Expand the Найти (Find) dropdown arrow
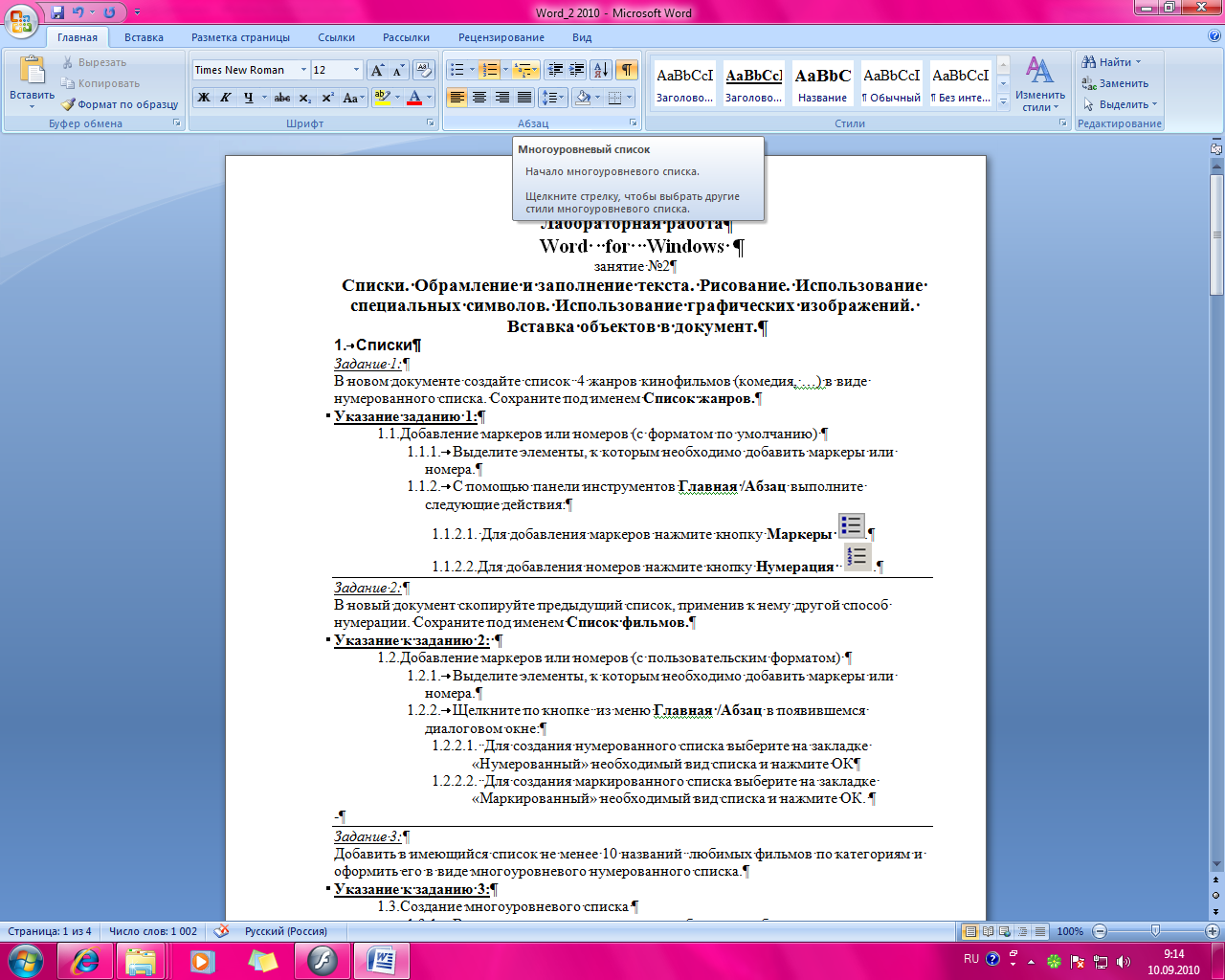Screen dimensions: 1225x980 (x=1138, y=62)
